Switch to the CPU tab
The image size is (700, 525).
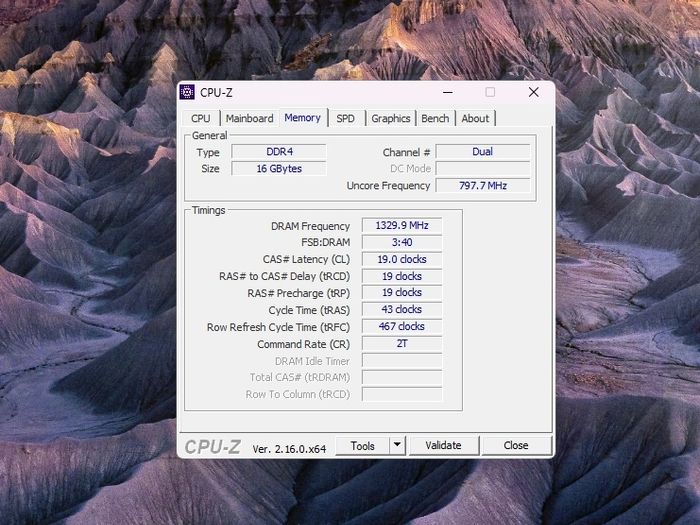click(x=200, y=118)
